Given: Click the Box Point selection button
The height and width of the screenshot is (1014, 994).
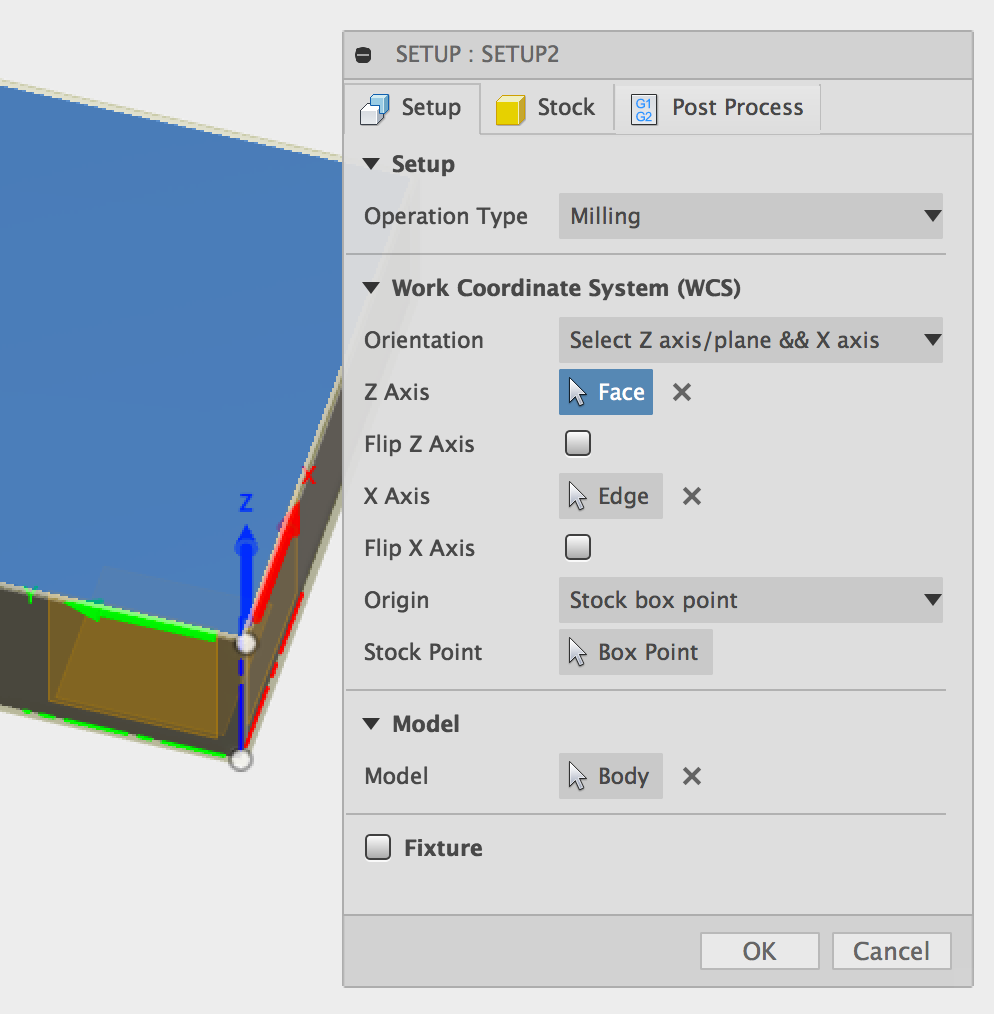Looking at the screenshot, I should [635, 652].
